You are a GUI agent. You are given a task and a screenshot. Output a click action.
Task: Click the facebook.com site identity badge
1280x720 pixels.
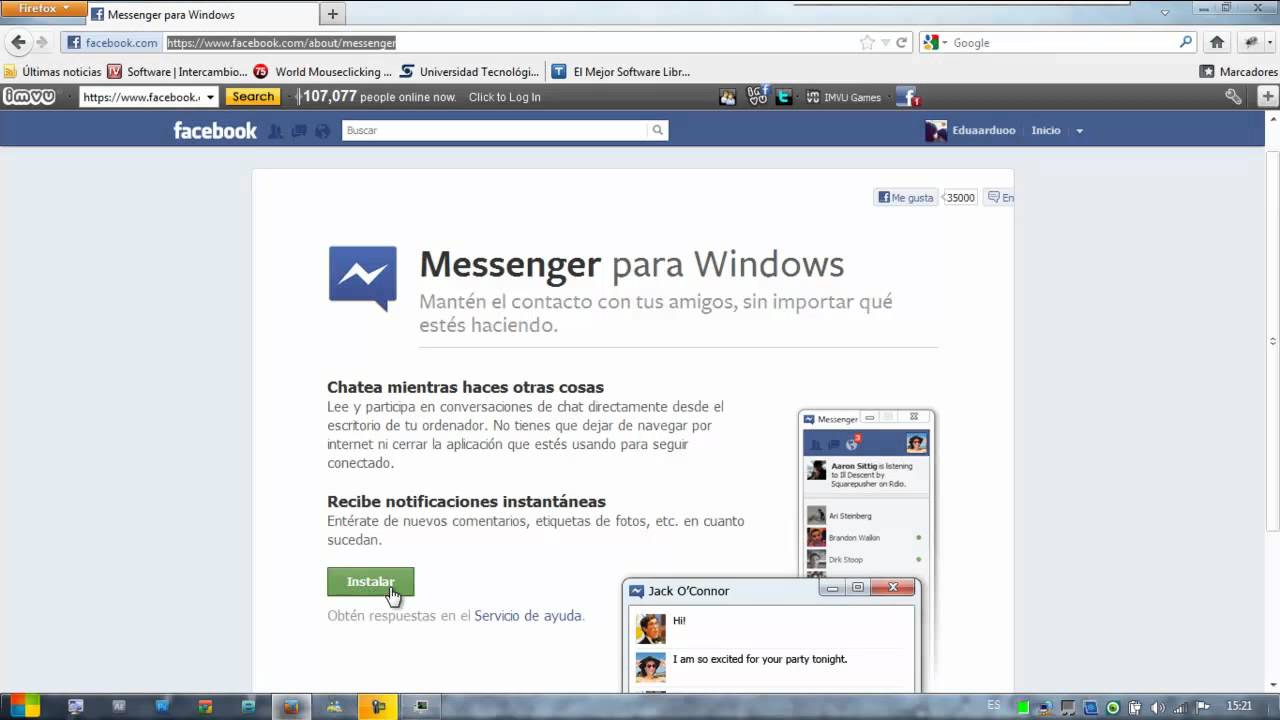click(x=112, y=43)
